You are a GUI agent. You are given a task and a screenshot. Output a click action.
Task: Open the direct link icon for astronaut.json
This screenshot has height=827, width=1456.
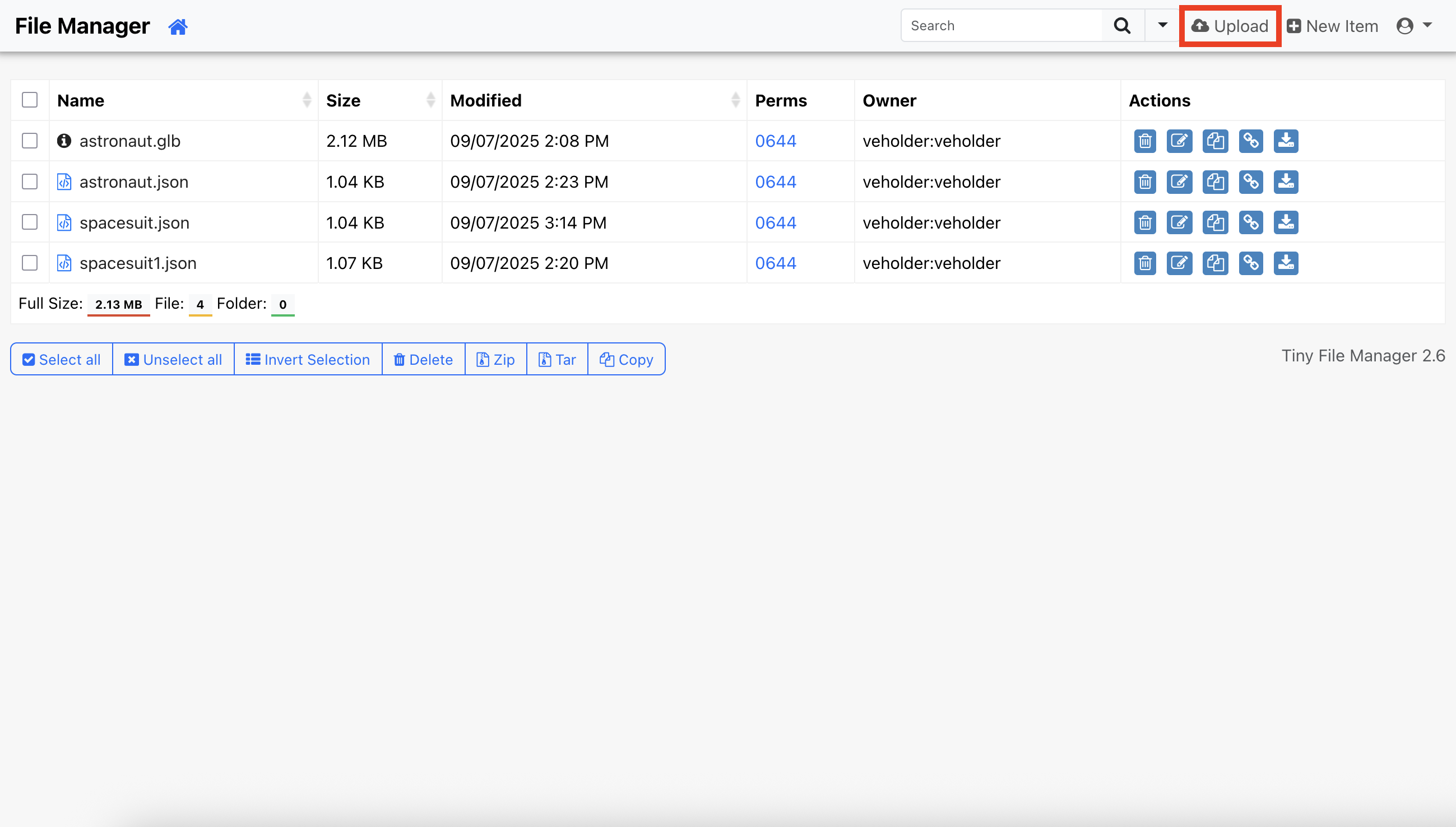tap(1251, 182)
